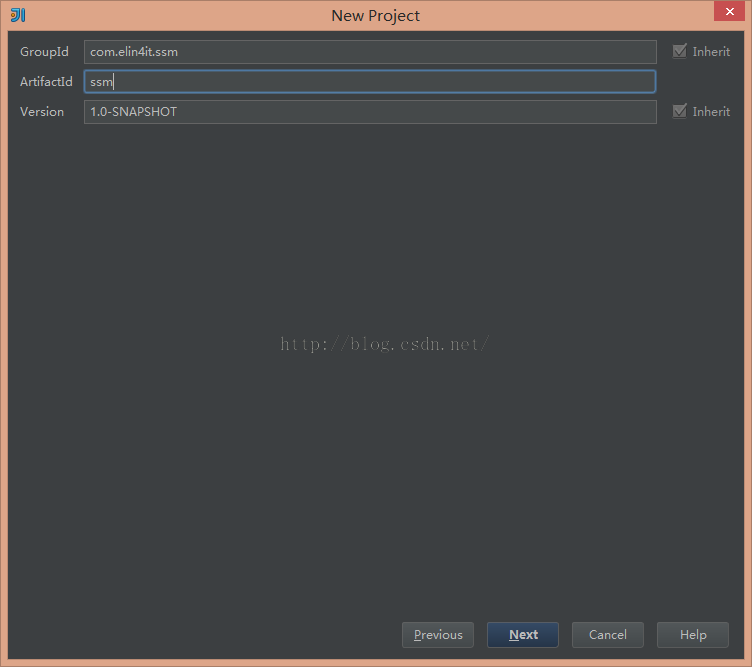Open Help for this dialog
Viewport: 752px width, 667px height.
(693, 635)
